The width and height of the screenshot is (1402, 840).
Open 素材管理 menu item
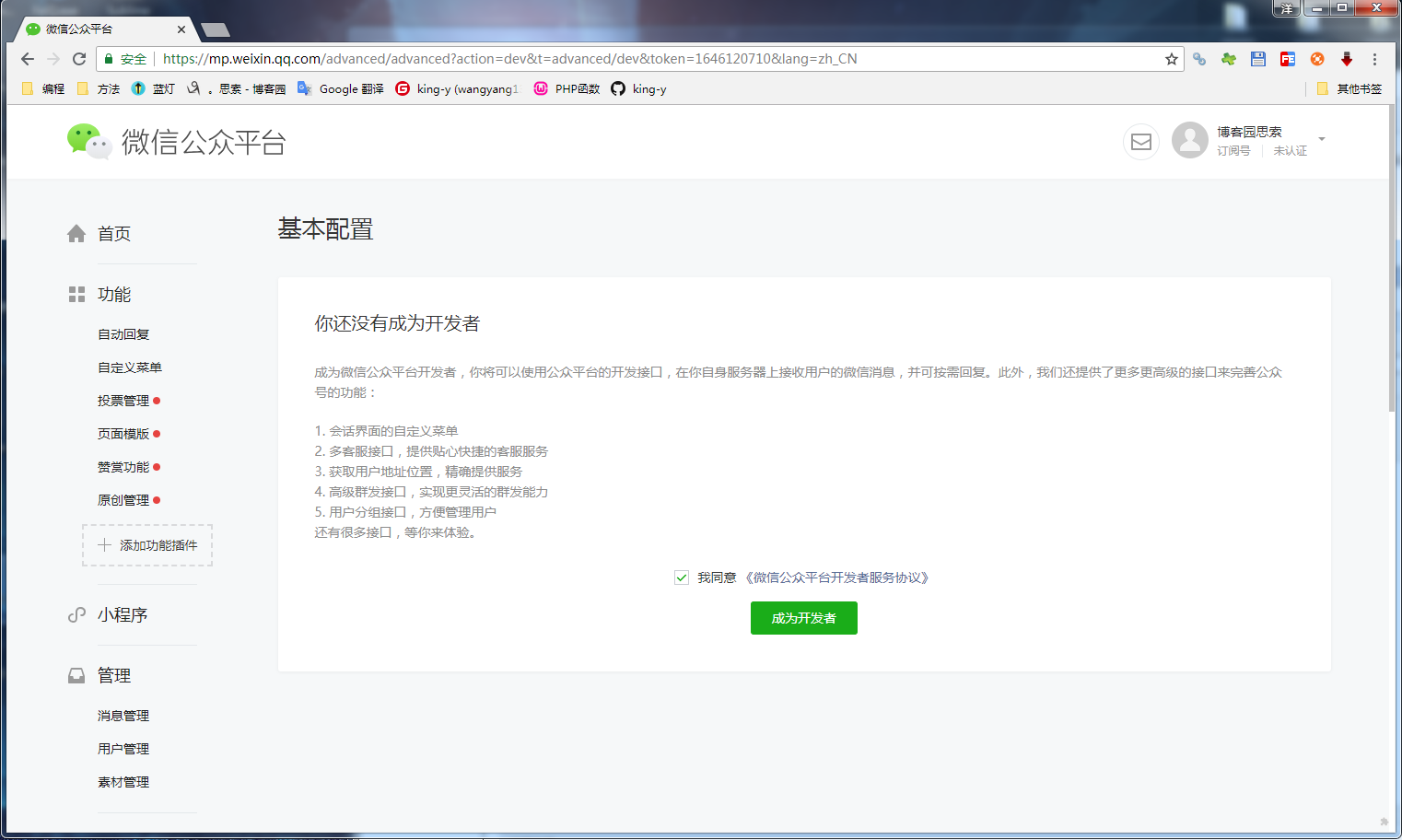pyautogui.click(x=123, y=782)
